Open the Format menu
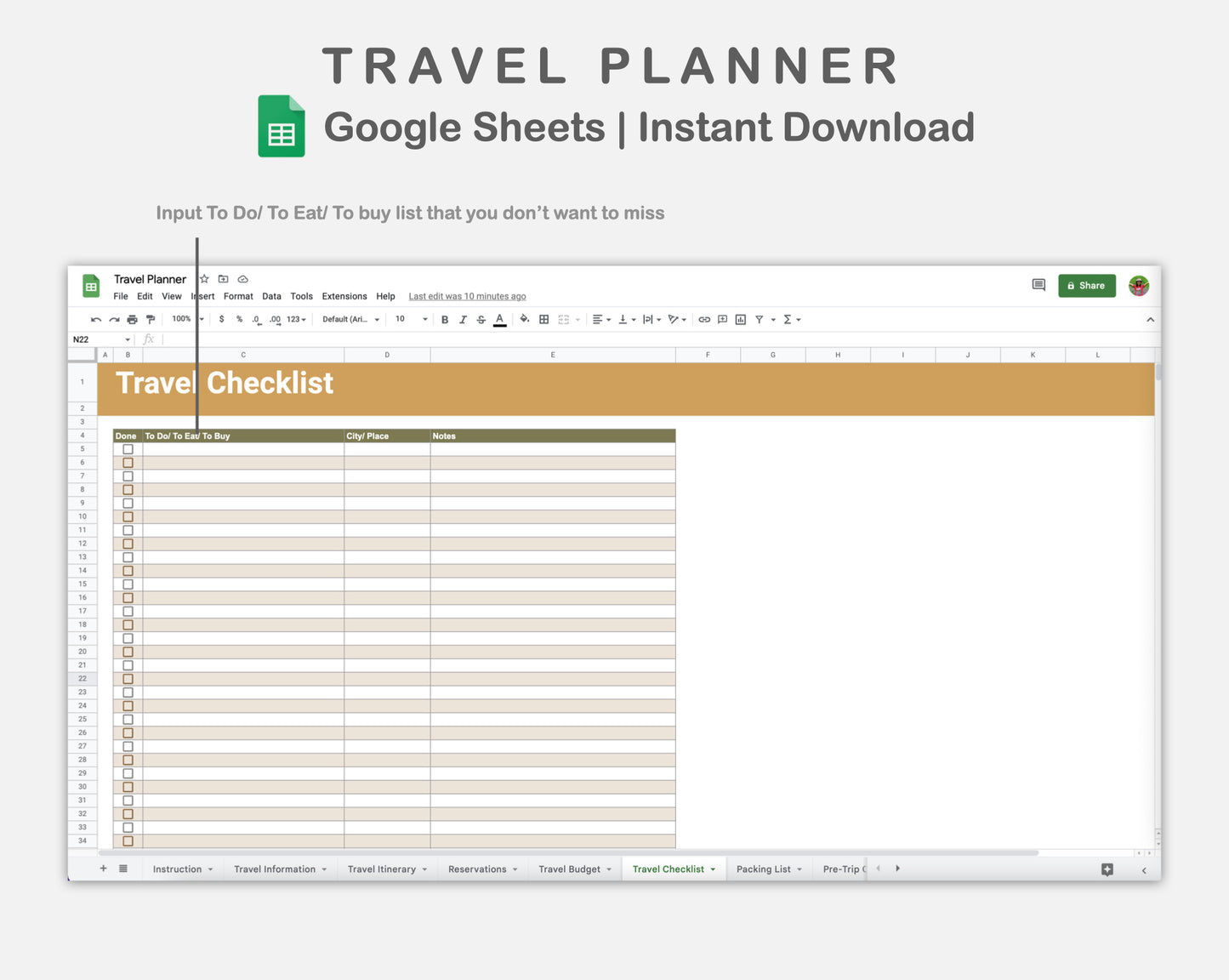Image resolution: width=1229 pixels, height=980 pixels. [x=238, y=296]
